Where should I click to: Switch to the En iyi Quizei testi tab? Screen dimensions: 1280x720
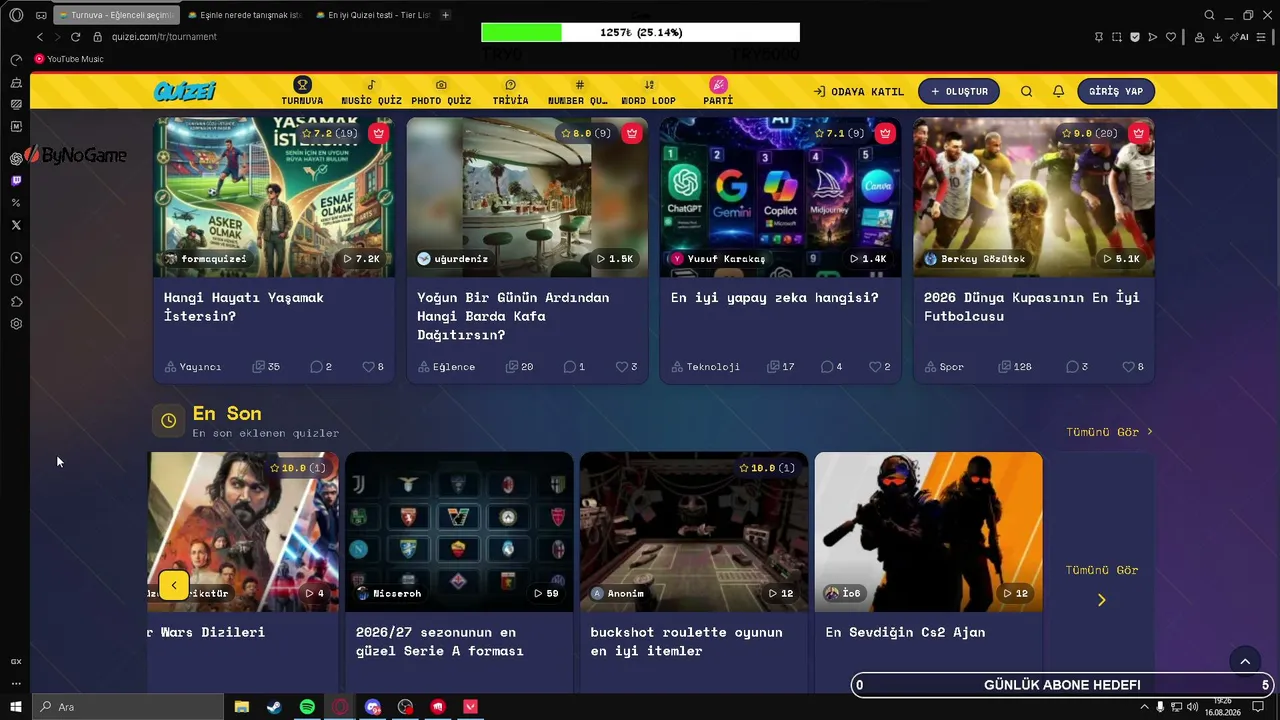(372, 15)
